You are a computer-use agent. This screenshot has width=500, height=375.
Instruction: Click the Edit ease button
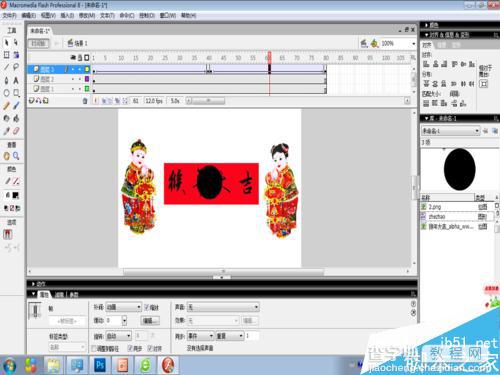[150, 321]
